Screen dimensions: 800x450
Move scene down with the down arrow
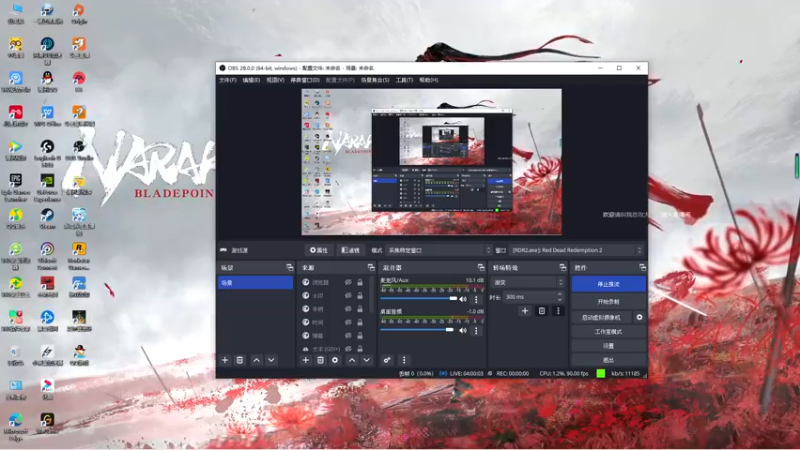(271, 360)
